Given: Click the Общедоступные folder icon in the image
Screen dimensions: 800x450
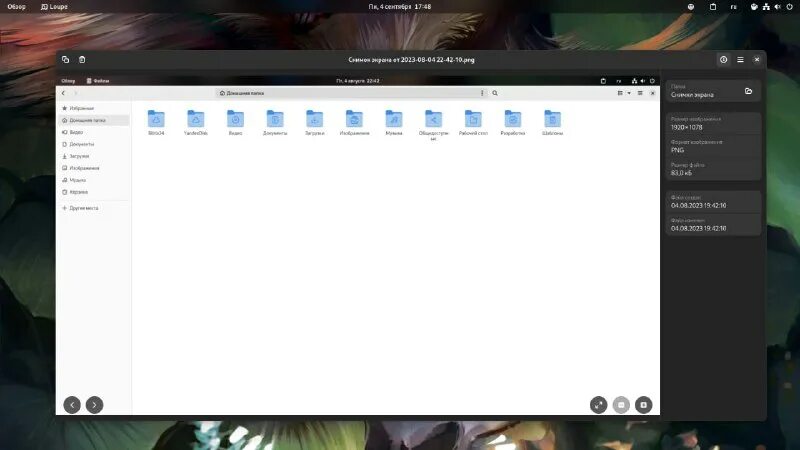Looking at the screenshot, I should 433,119.
